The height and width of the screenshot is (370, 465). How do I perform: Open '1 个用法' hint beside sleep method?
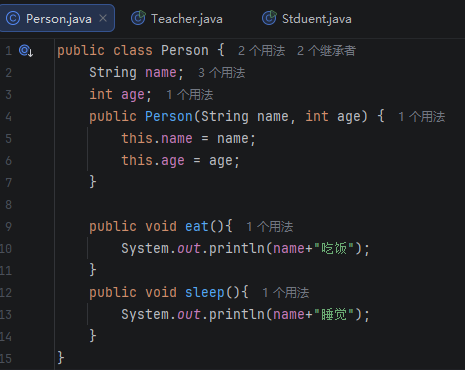[x=285, y=293]
